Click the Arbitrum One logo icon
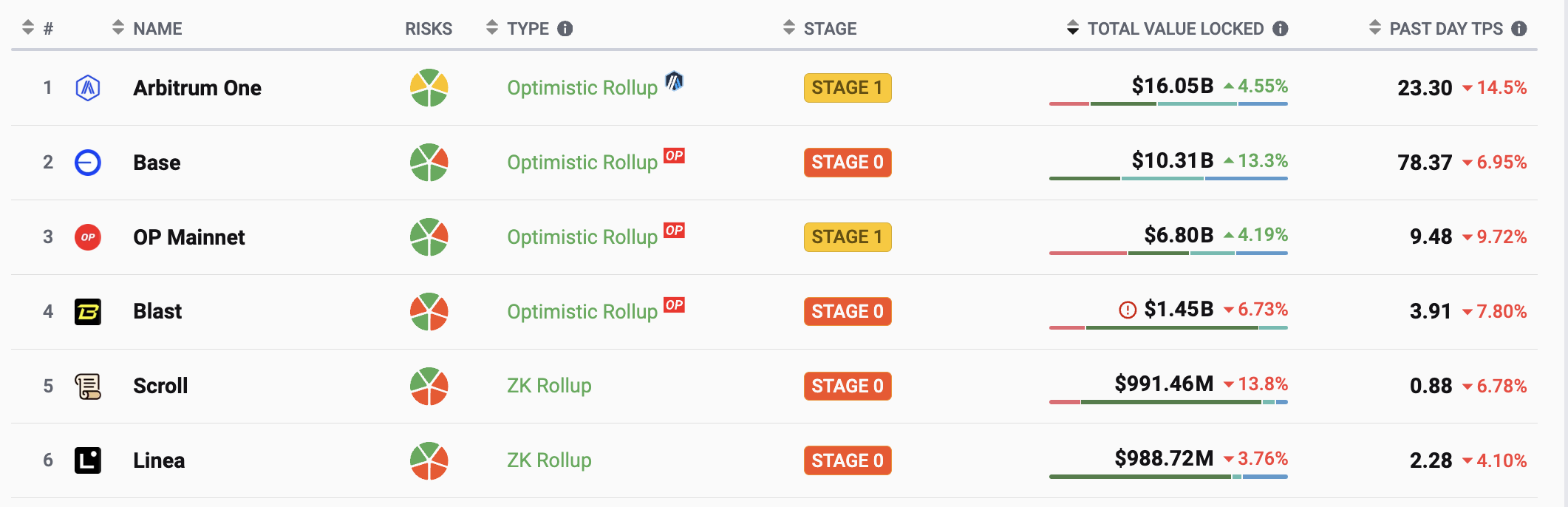The height and width of the screenshot is (507, 1568). tap(88, 88)
